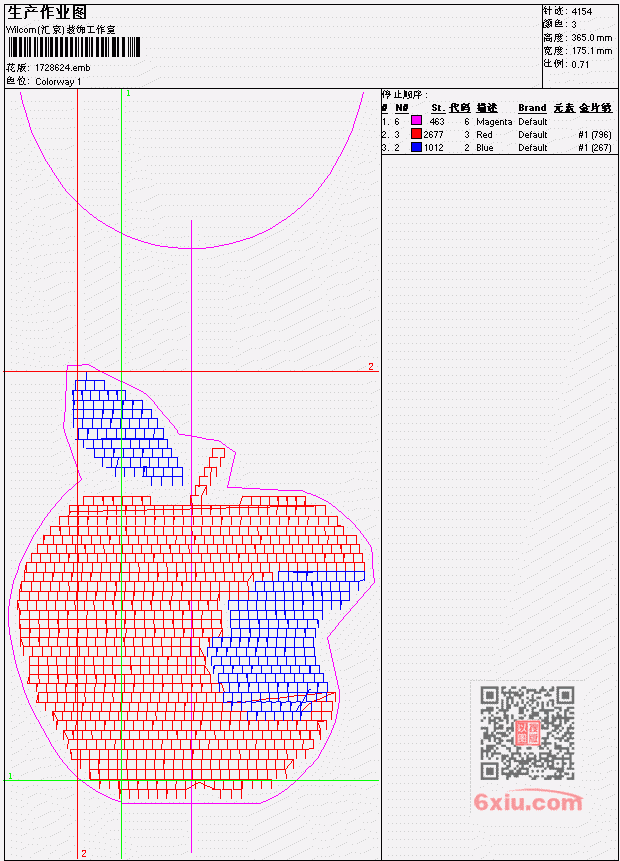Click the "Brand" column header
This screenshot has height=861, width=620.
(x=532, y=108)
